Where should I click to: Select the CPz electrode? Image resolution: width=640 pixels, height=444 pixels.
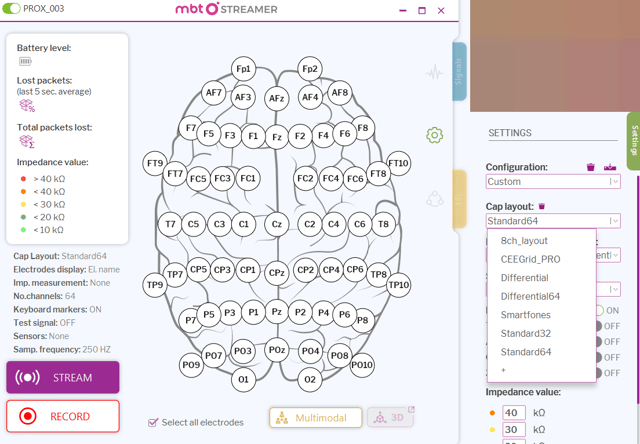pos(276,273)
